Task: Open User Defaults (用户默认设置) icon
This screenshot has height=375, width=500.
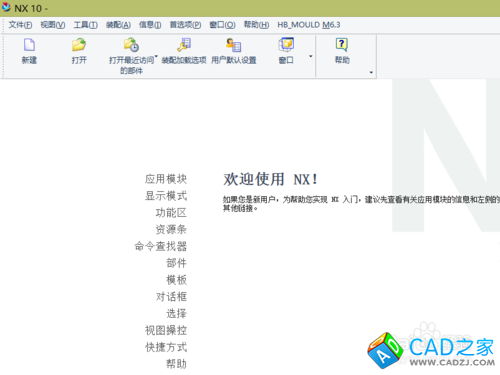Action: (x=233, y=45)
